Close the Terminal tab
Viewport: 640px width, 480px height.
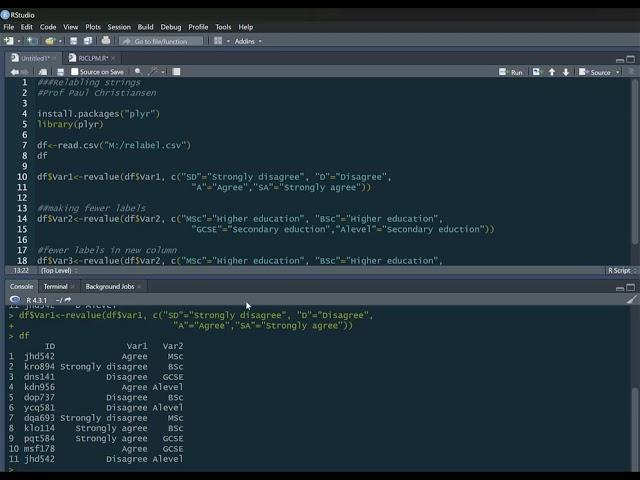[73, 287]
